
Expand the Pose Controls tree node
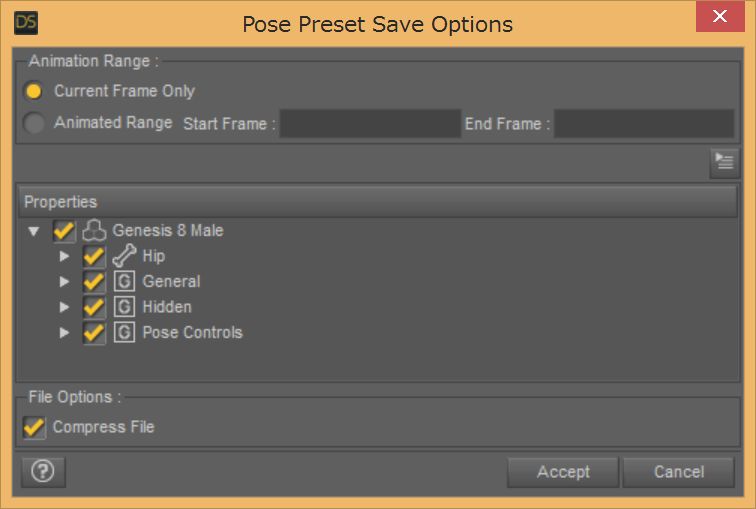[64, 333]
